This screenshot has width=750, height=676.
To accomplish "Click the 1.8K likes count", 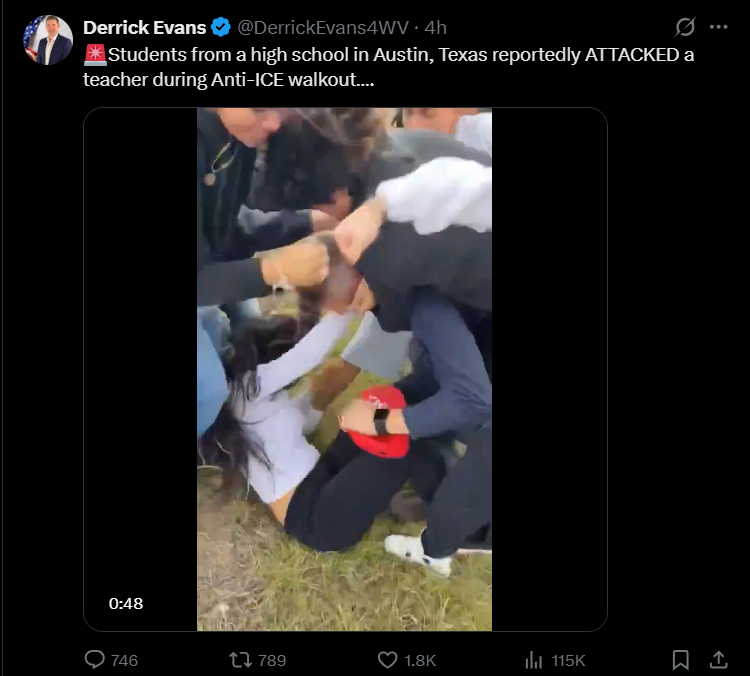I will coord(420,661).
